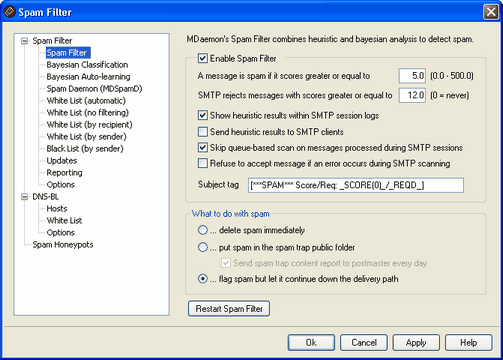Open the Reporting page in the tree
This screenshot has height=360, width=503.
pos(64,173)
